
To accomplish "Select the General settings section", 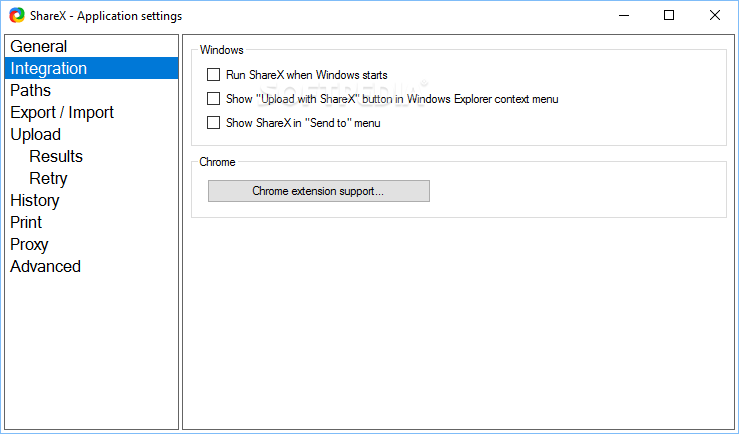I will pos(91,46).
